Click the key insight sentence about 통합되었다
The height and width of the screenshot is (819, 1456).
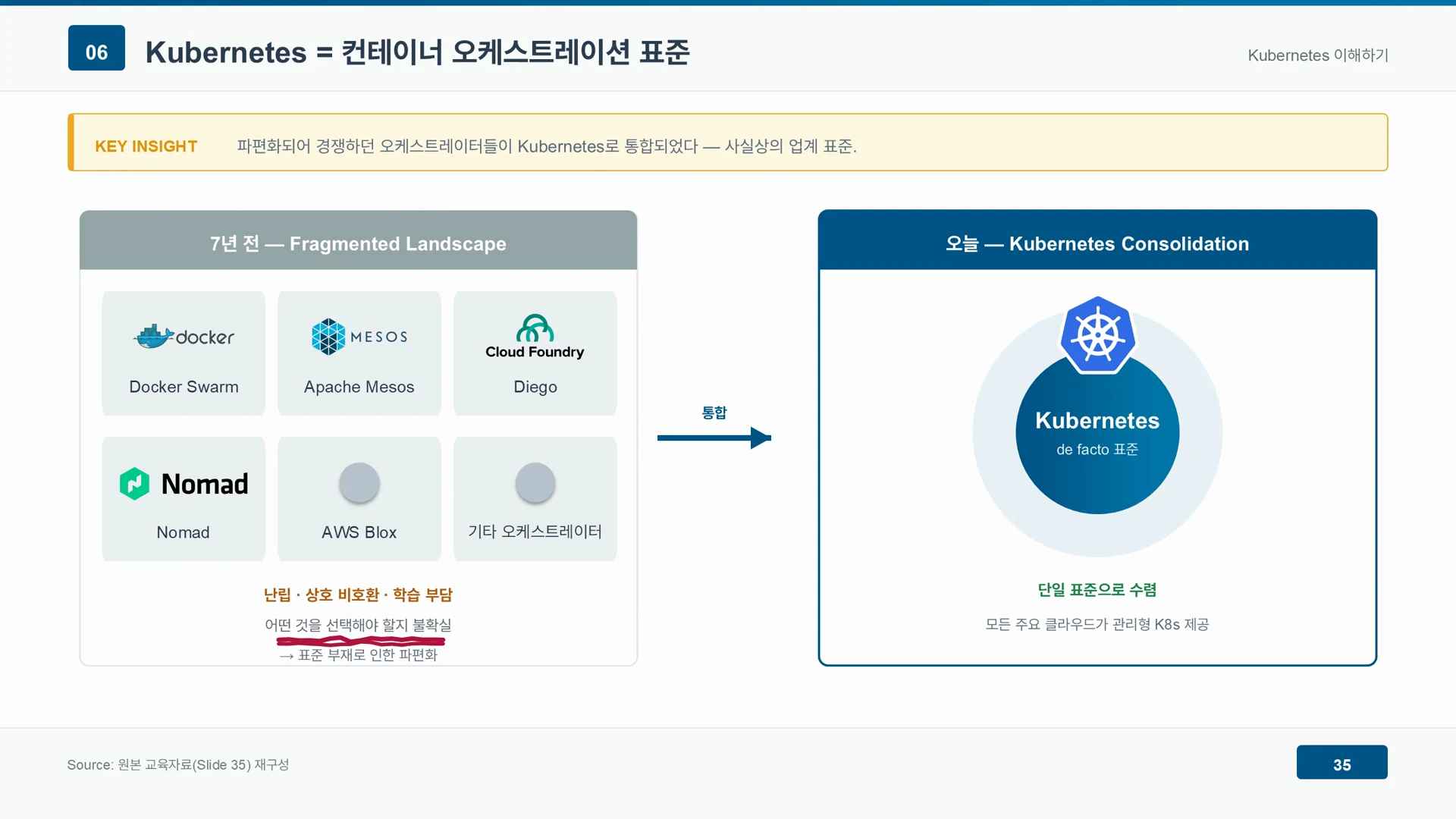(547, 146)
